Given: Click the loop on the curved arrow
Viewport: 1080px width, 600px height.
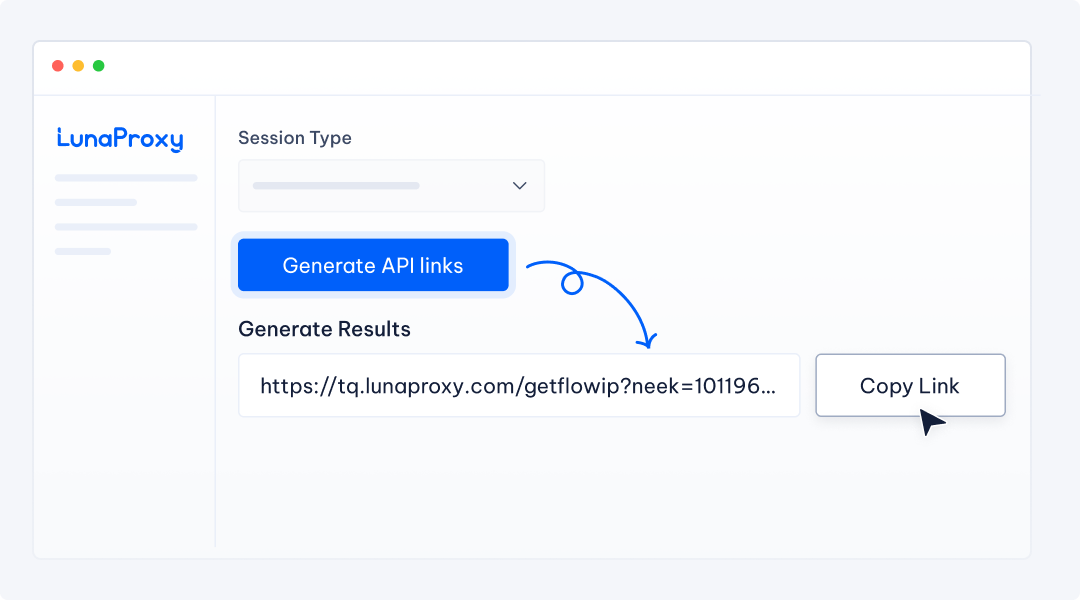Looking at the screenshot, I should point(572,285).
